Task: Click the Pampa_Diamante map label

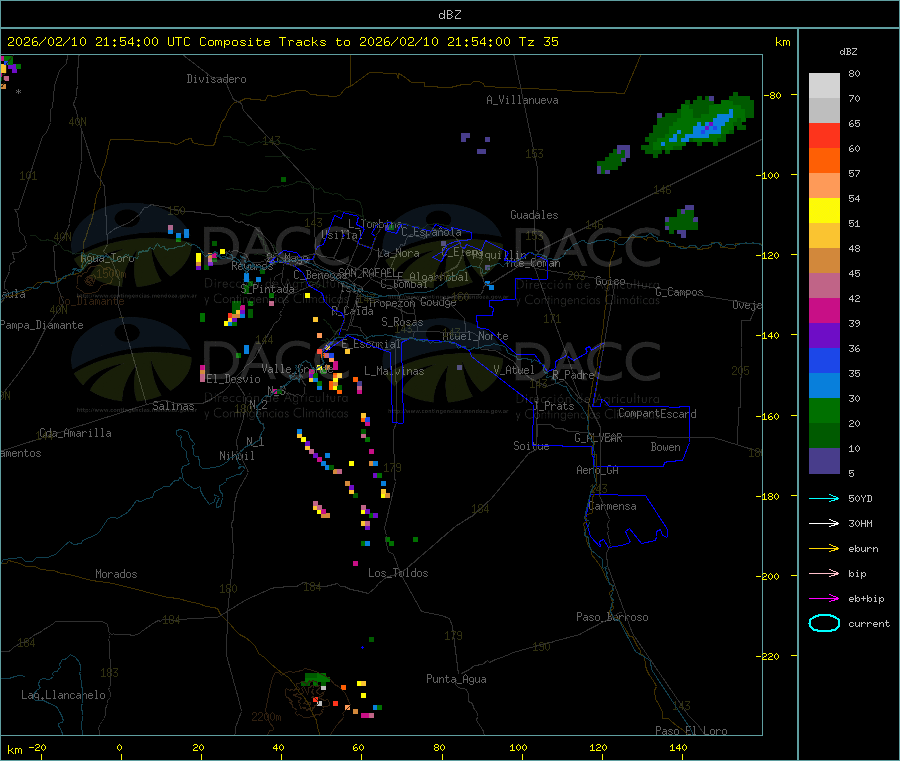Action: coord(42,325)
